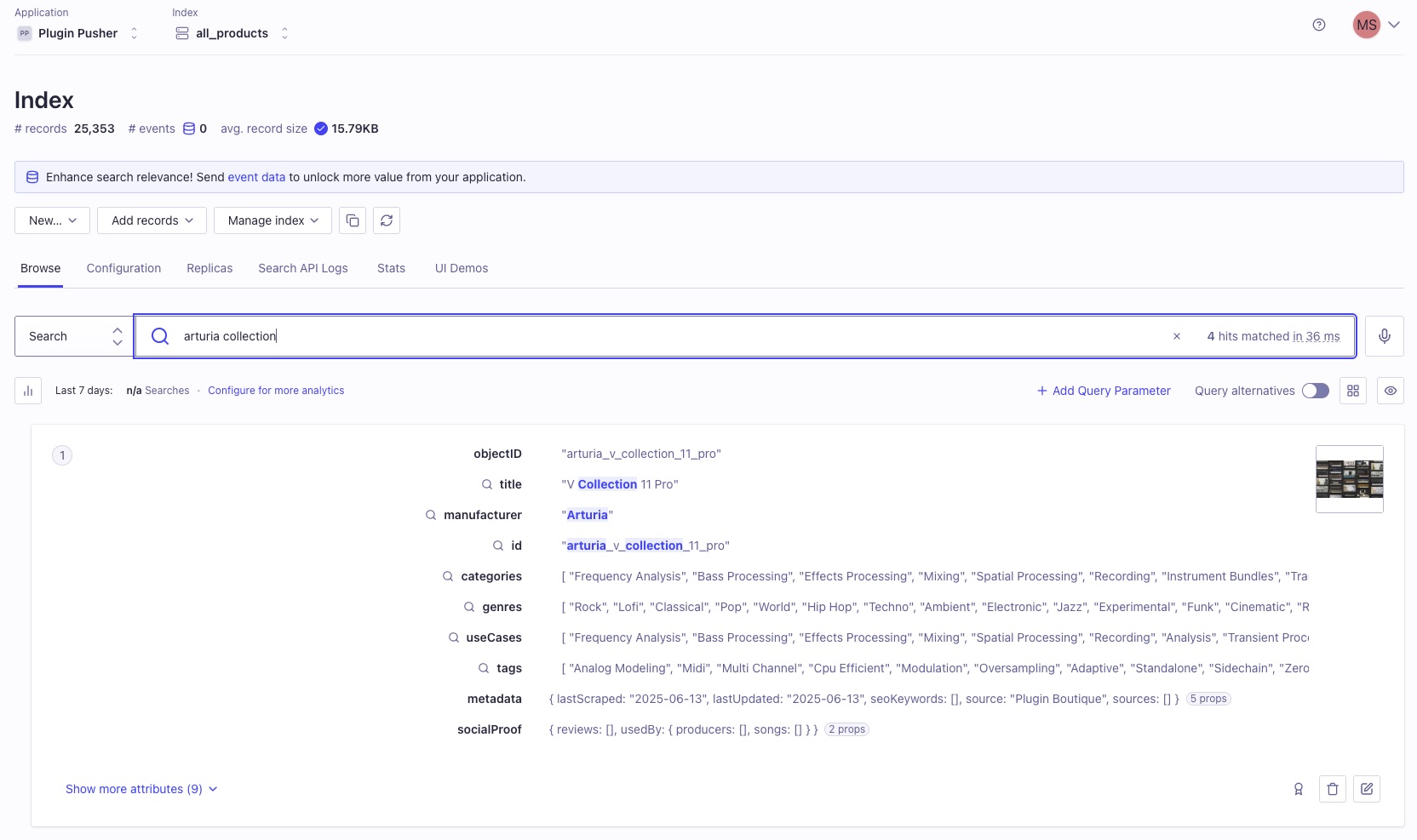1417x840 pixels.
Task: Click the events database icon
Action: point(189,129)
